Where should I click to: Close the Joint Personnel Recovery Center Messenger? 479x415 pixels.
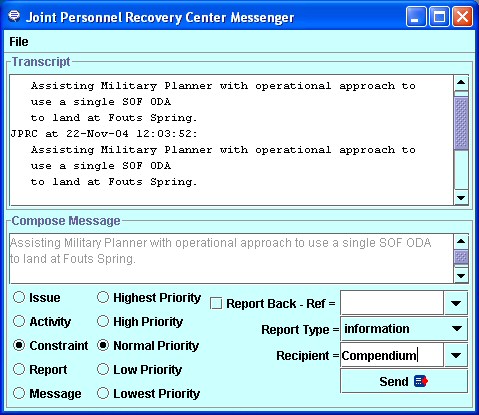coord(462,16)
